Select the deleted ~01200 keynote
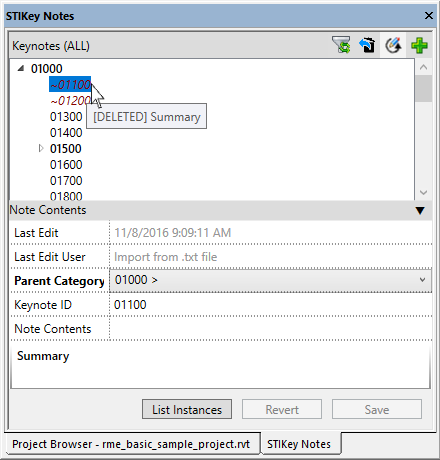 pyautogui.click(x=70, y=100)
